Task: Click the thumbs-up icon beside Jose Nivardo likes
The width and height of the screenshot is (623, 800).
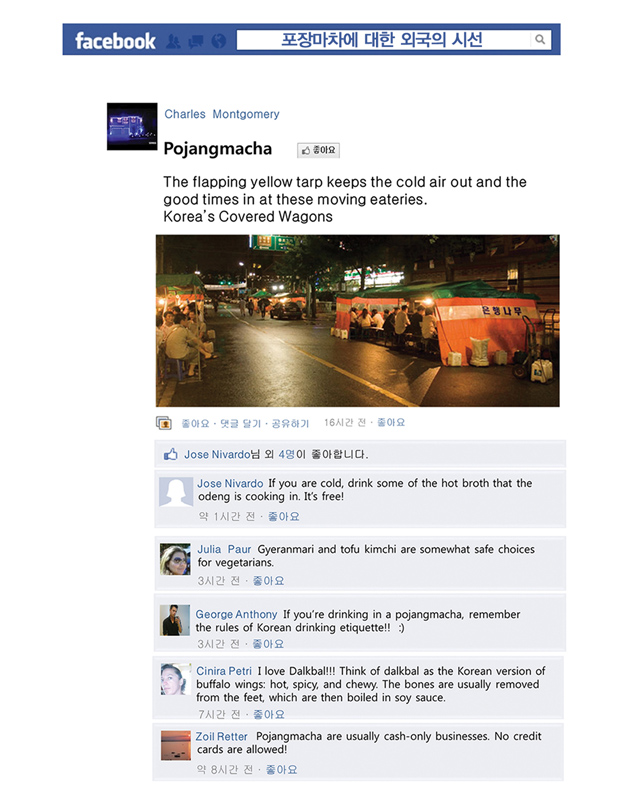Action: pyautogui.click(x=170, y=454)
